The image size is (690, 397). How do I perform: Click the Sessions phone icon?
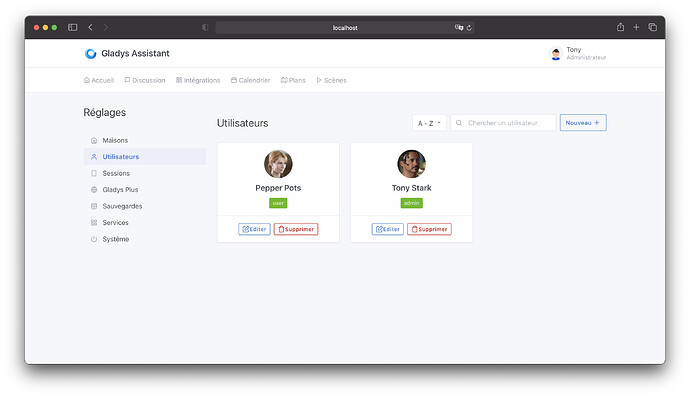tap(94, 173)
